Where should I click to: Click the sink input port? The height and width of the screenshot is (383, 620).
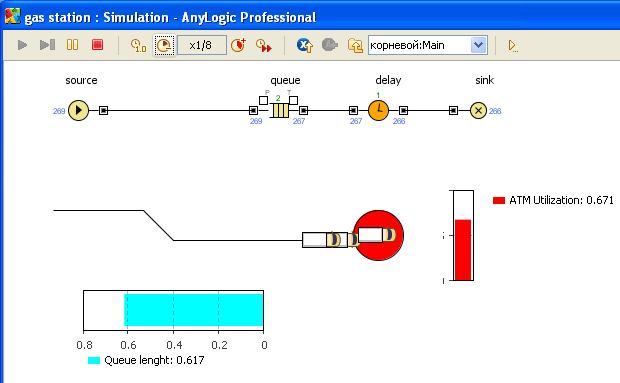[454, 110]
